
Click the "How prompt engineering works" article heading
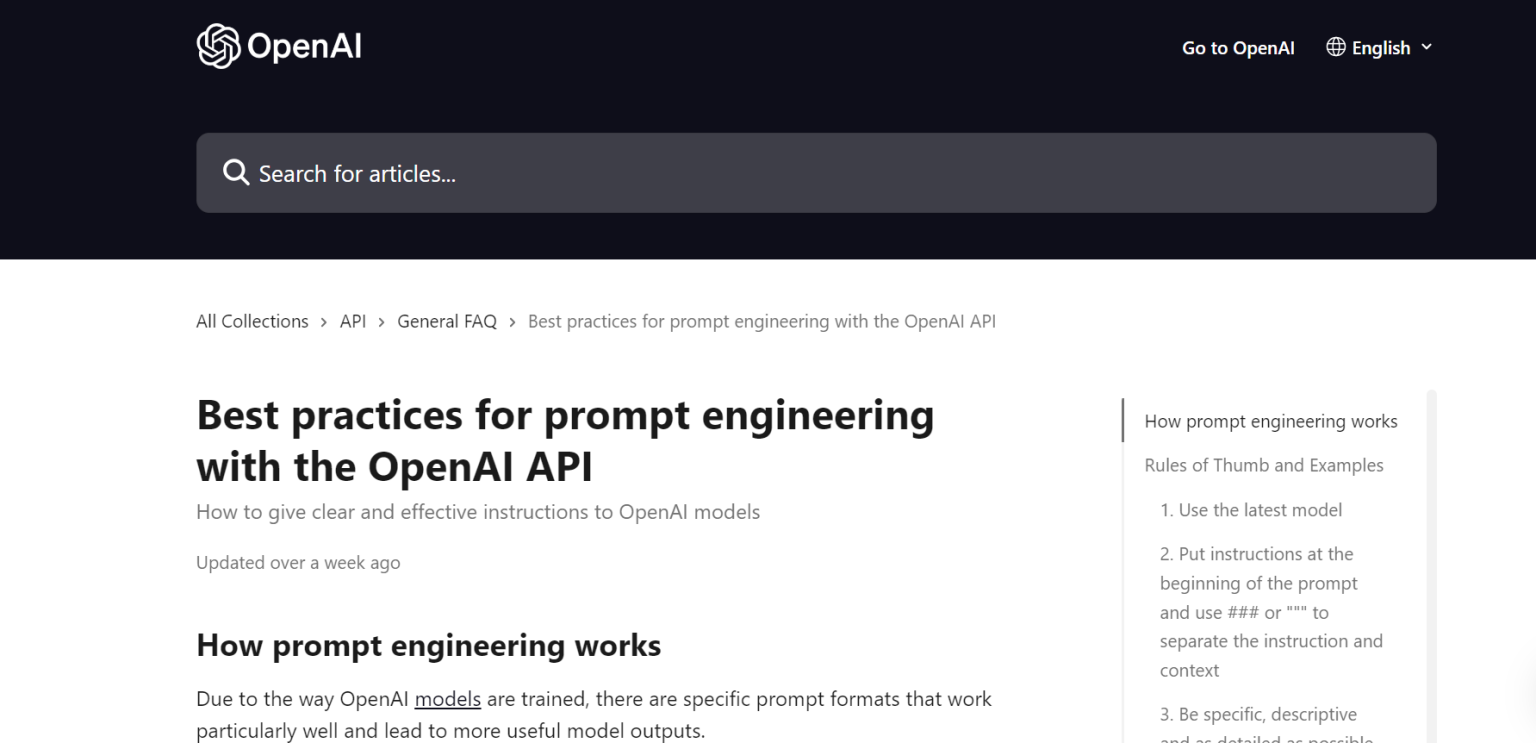(429, 645)
